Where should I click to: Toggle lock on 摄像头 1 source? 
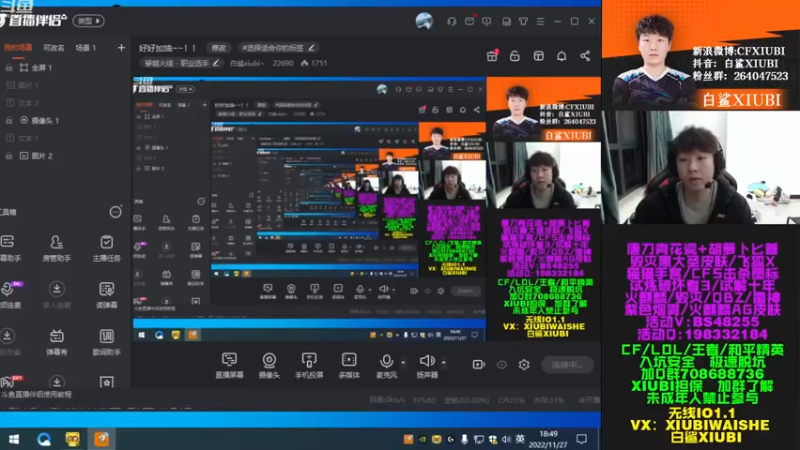[9, 120]
